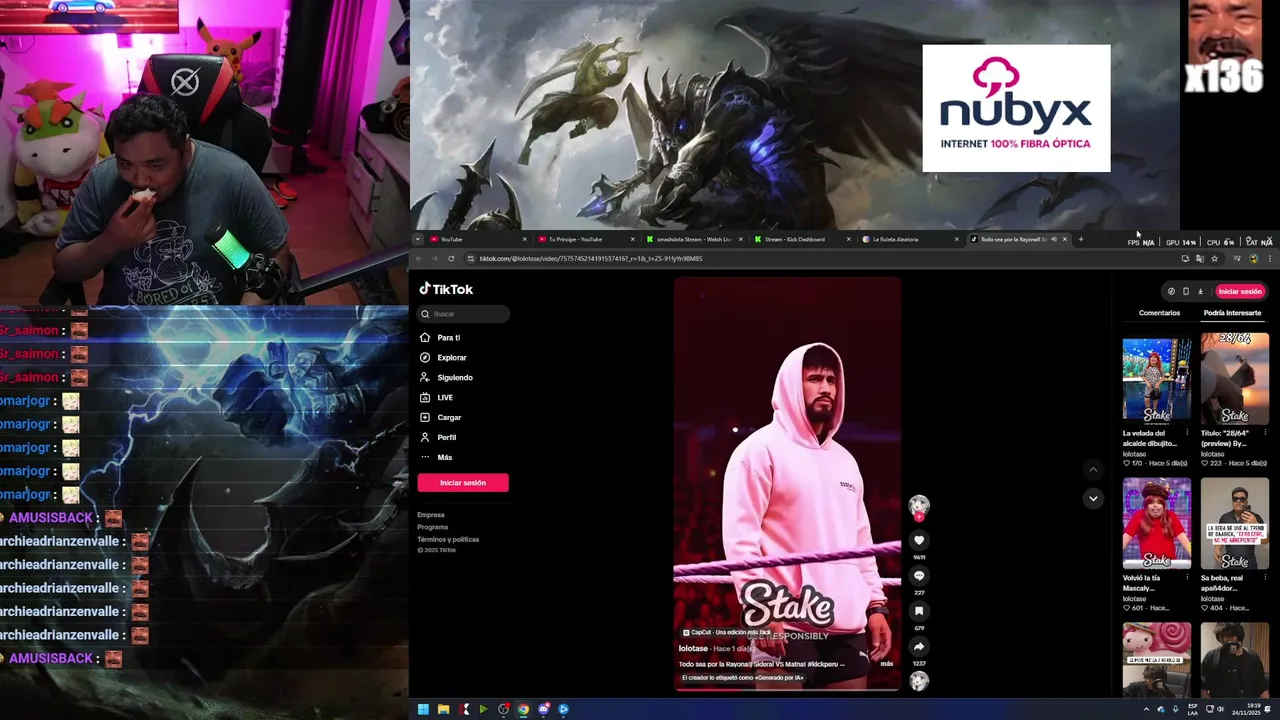Expand the caption with 'más'

coord(886,664)
